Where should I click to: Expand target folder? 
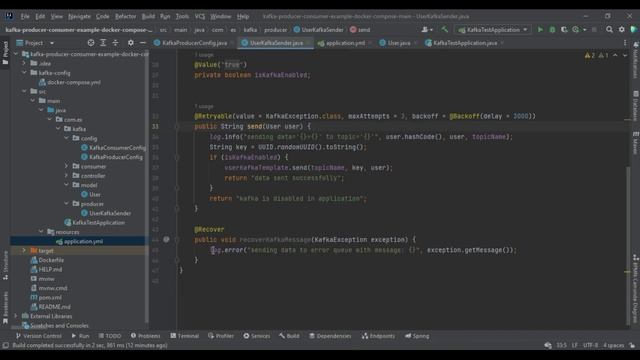24,250
